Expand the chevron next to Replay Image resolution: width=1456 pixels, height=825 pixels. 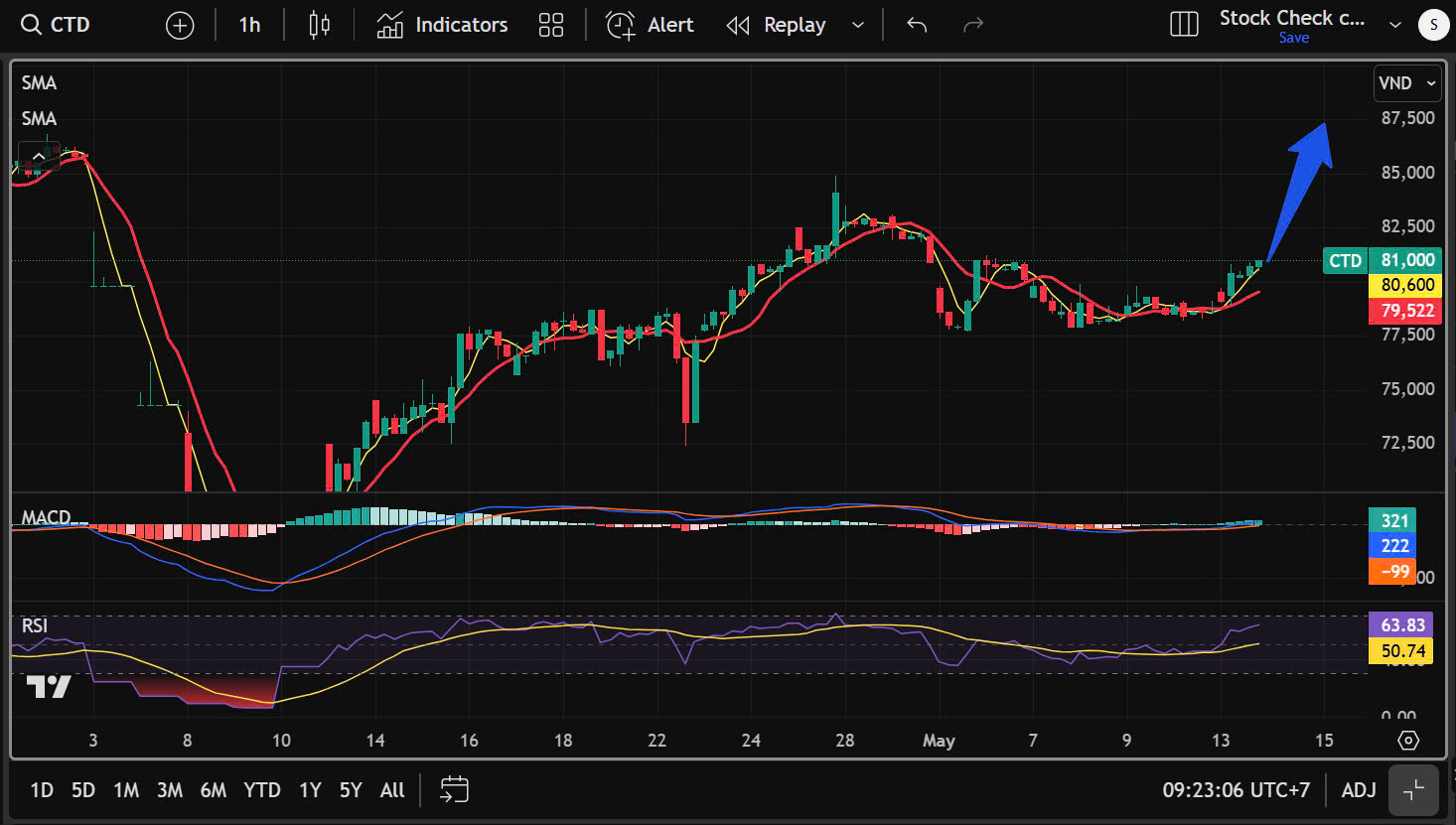click(x=858, y=25)
